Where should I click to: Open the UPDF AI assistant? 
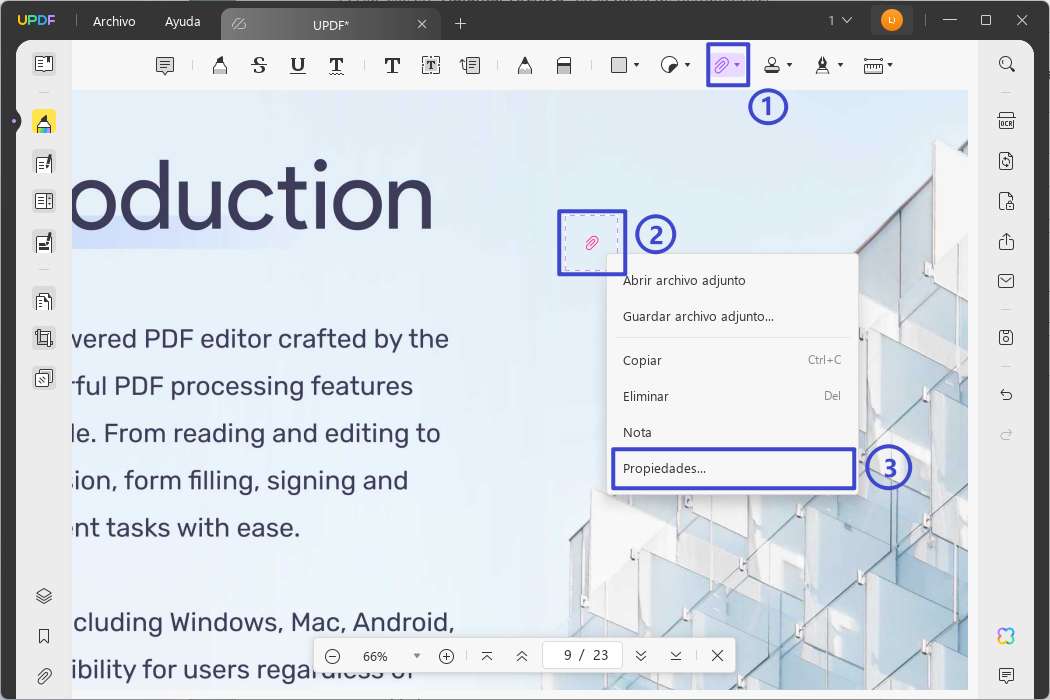pyautogui.click(x=1006, y=635)
